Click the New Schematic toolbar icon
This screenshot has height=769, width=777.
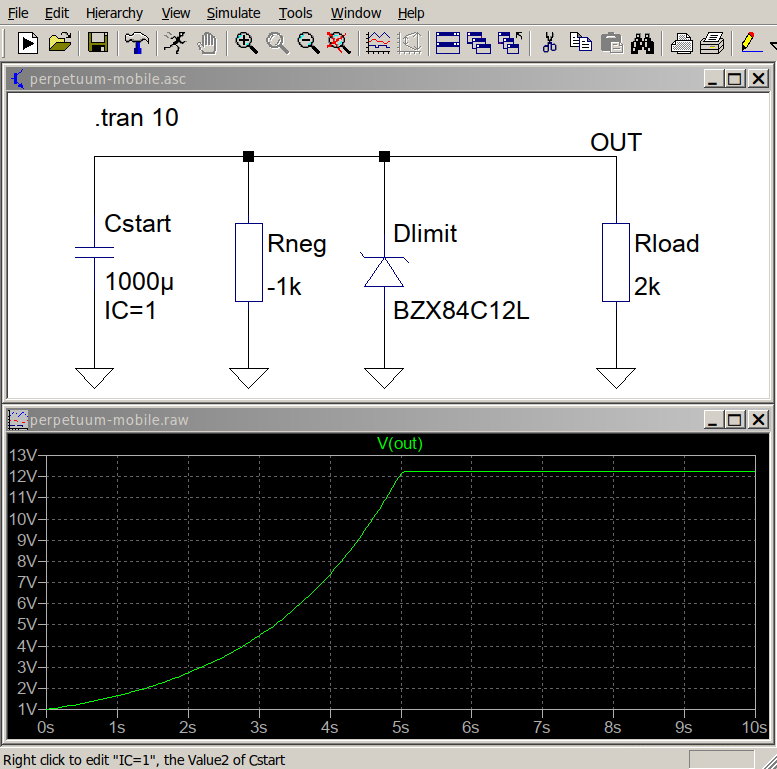tap(28, 43)
